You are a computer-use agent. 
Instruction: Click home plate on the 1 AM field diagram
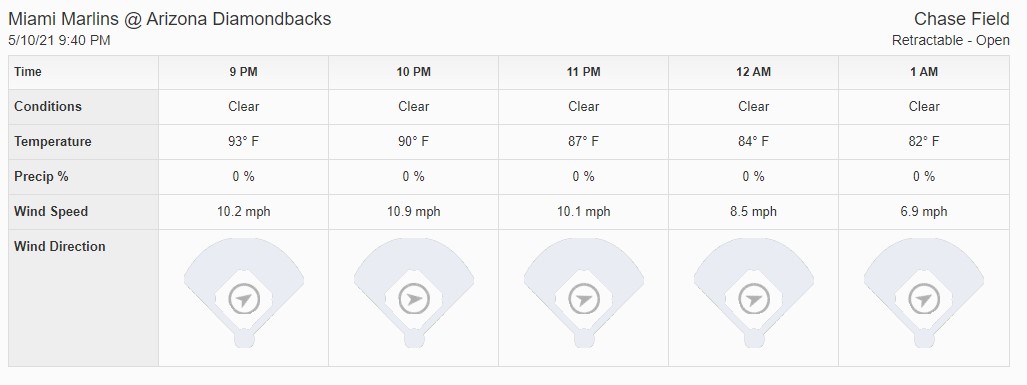(x=924, y=339)
